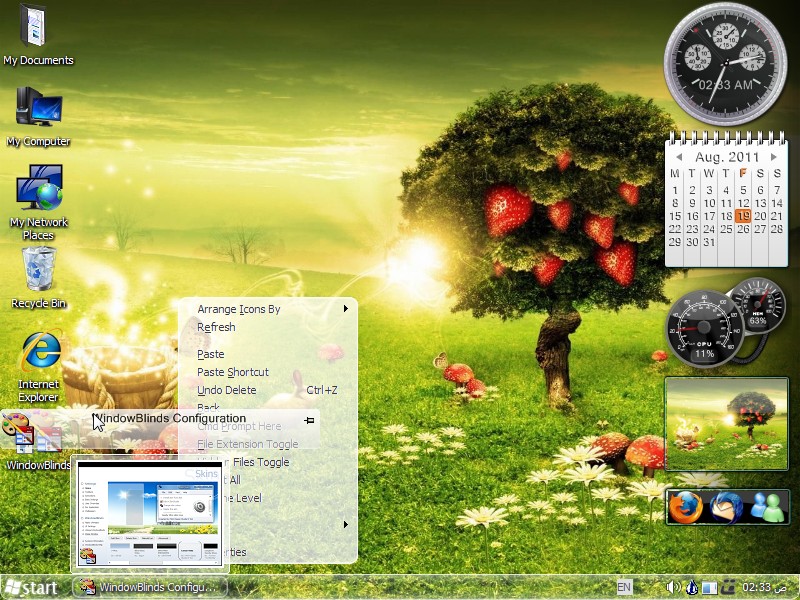Click the CPU gauge widget
This screenshot has width=800, height=600.
[705, 328]
